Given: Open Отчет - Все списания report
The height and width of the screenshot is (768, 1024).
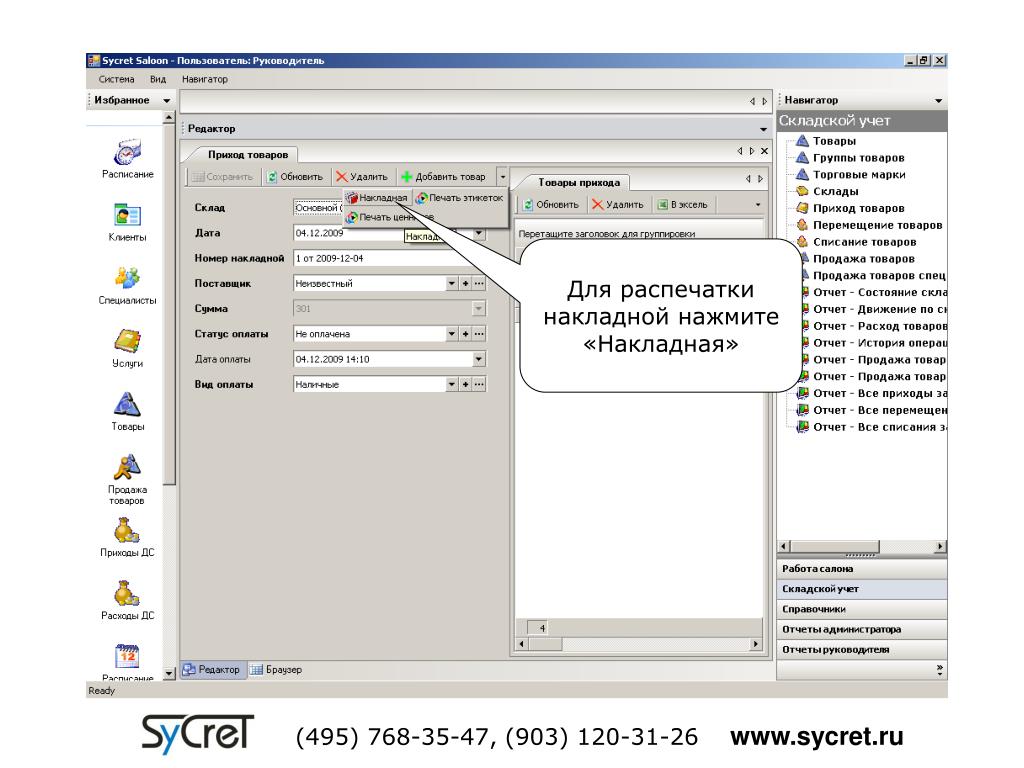Looking at the screenshot, I should [879, 427].
